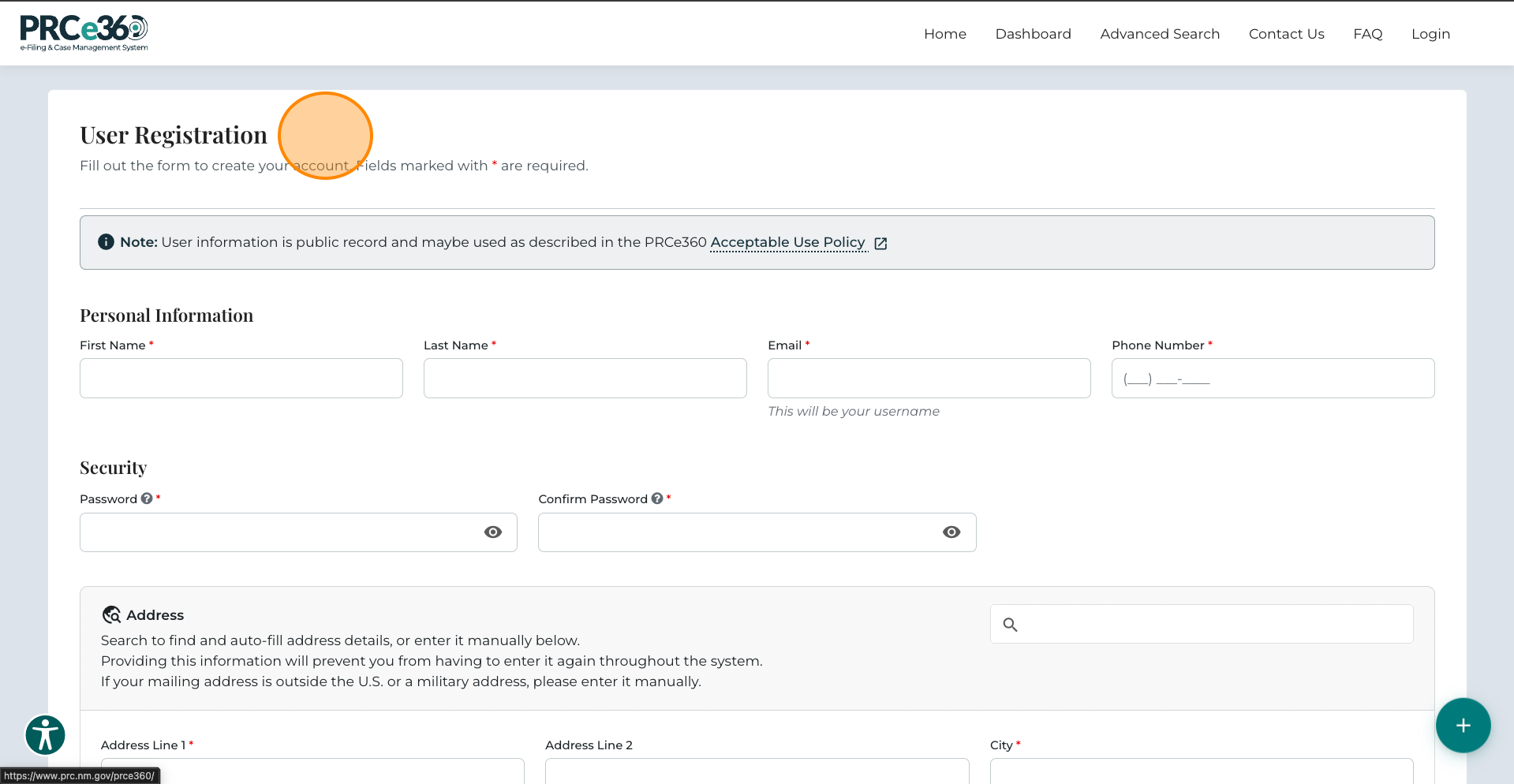Click the Confirm Password help icon
The width and height of the screenshot is (1514, 784).
(x=656, y=498)
